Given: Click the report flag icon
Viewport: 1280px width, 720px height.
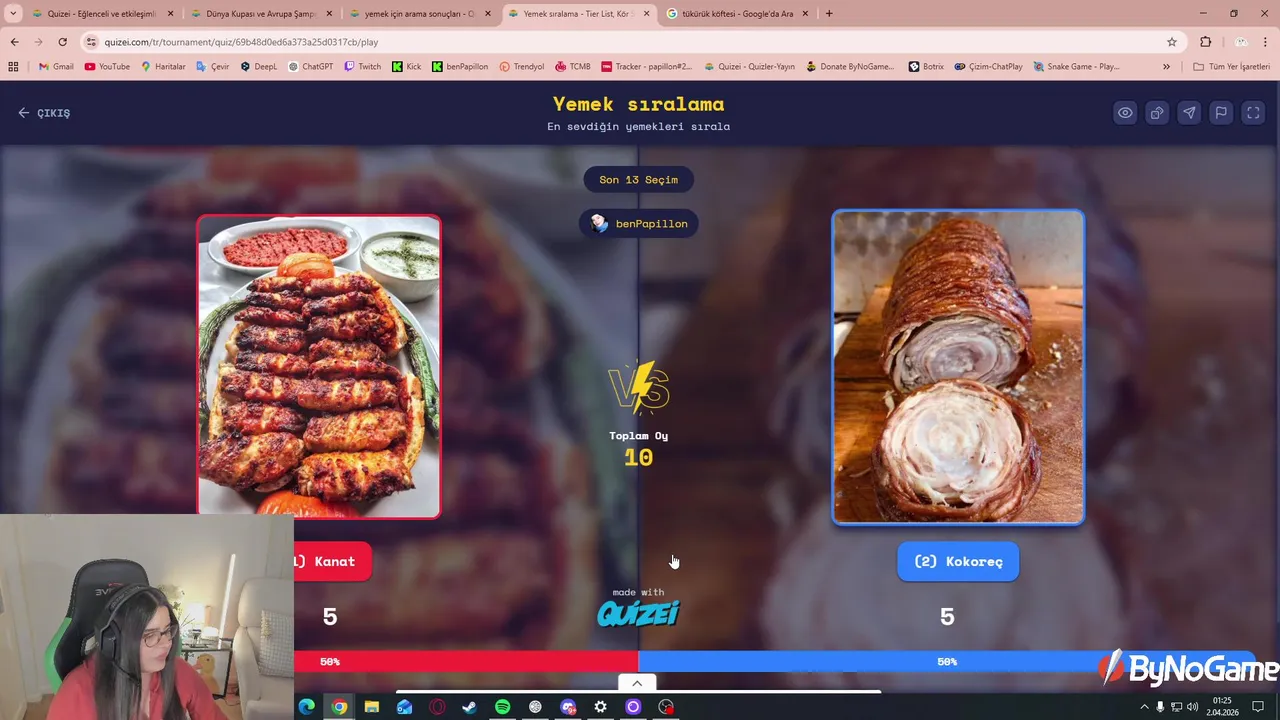Looking at the screenshot, I should coord(1221,113).
